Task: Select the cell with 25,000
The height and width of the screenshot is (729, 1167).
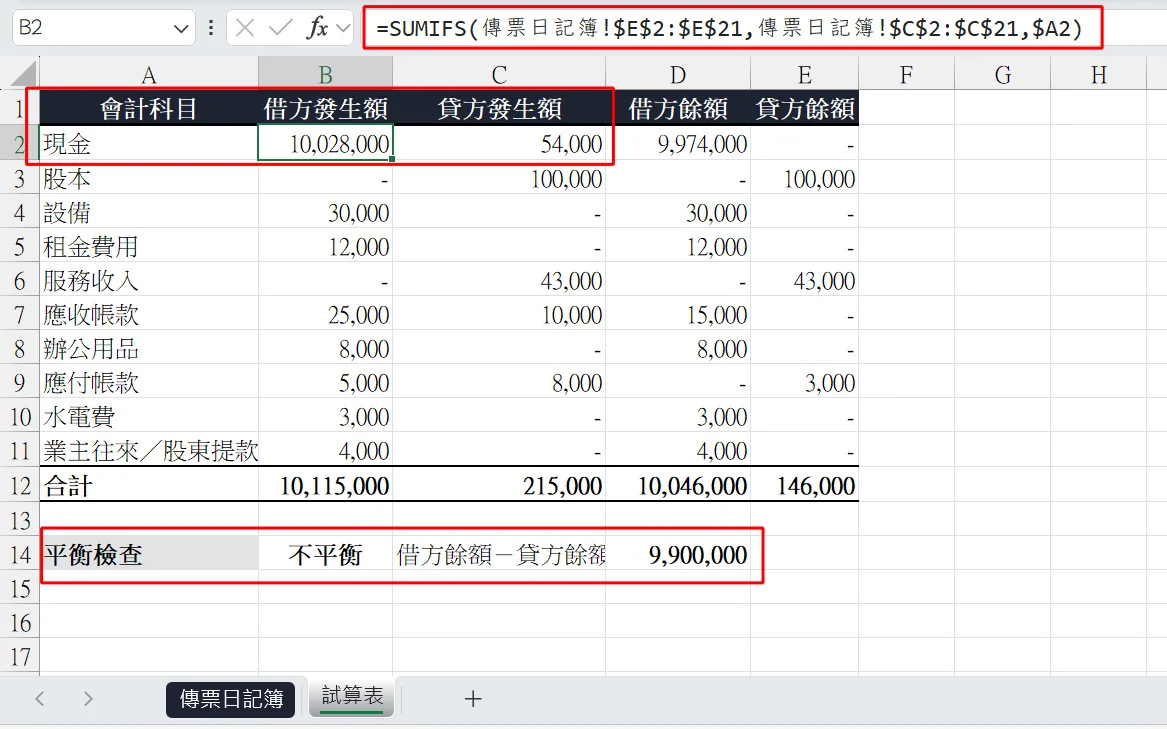Action: (325, 314)
